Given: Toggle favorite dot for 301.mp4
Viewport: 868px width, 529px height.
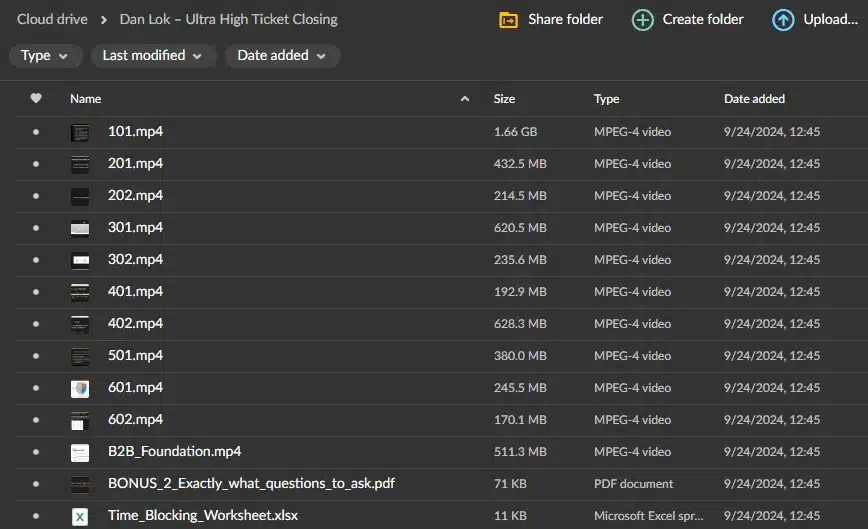Looking at the screenshot, I should pos(36,228).
